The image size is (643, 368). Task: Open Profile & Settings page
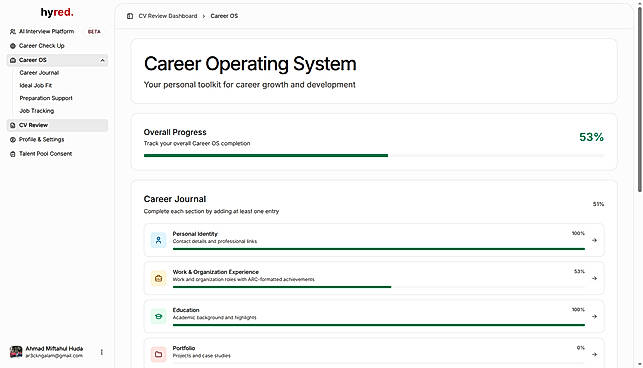[x=41, y=139]
